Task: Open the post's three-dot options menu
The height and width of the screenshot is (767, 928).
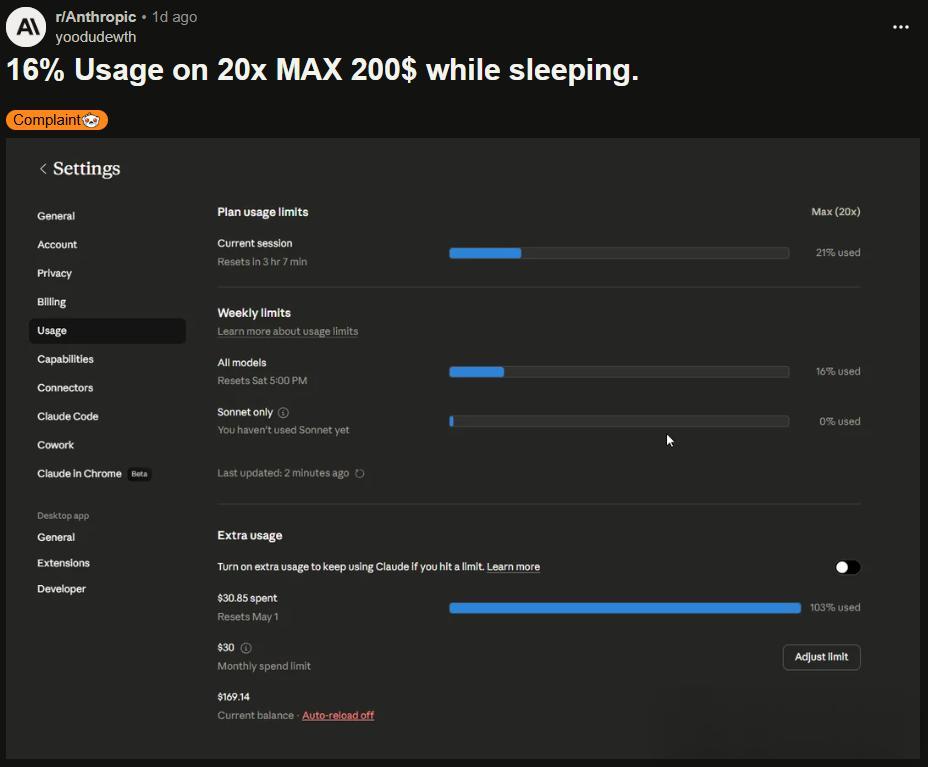Action: coord(900,27)
